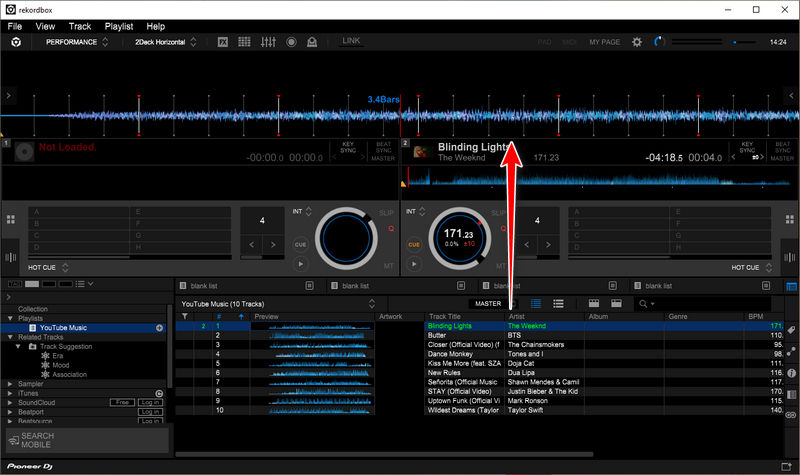The image size is (800, 475).
Task: Open deck 1 pad mode grid icon
Action: pyautogui.click(x=11, y=219)
